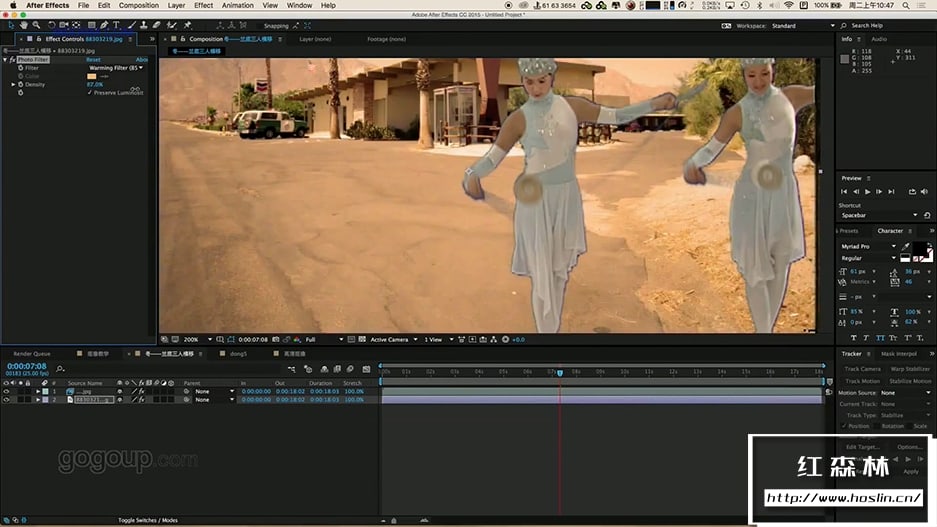
Task: Select the Rotation tool
Action: pyautogui.click(x=51, y=25)
